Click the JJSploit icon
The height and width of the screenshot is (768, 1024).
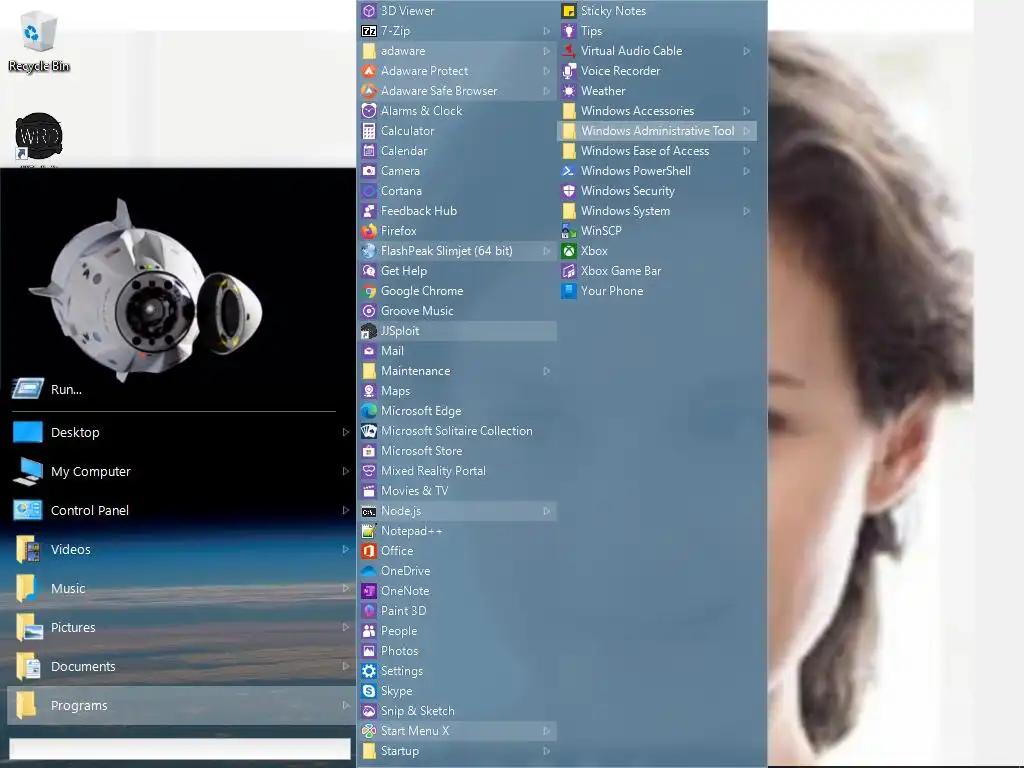click(x=369, y=330)
